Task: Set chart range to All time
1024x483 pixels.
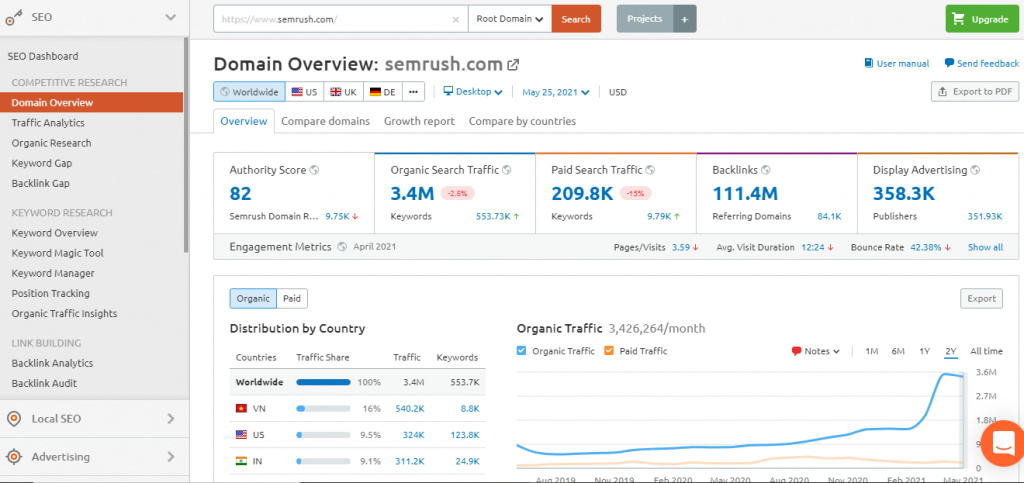Action: tap(986, 351)
